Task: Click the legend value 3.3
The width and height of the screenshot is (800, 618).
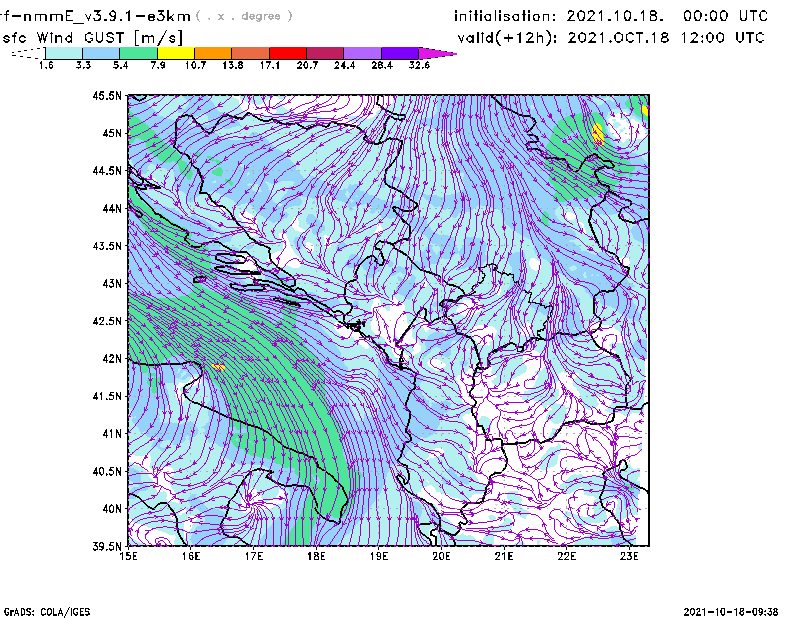Action: pos(83,65)
